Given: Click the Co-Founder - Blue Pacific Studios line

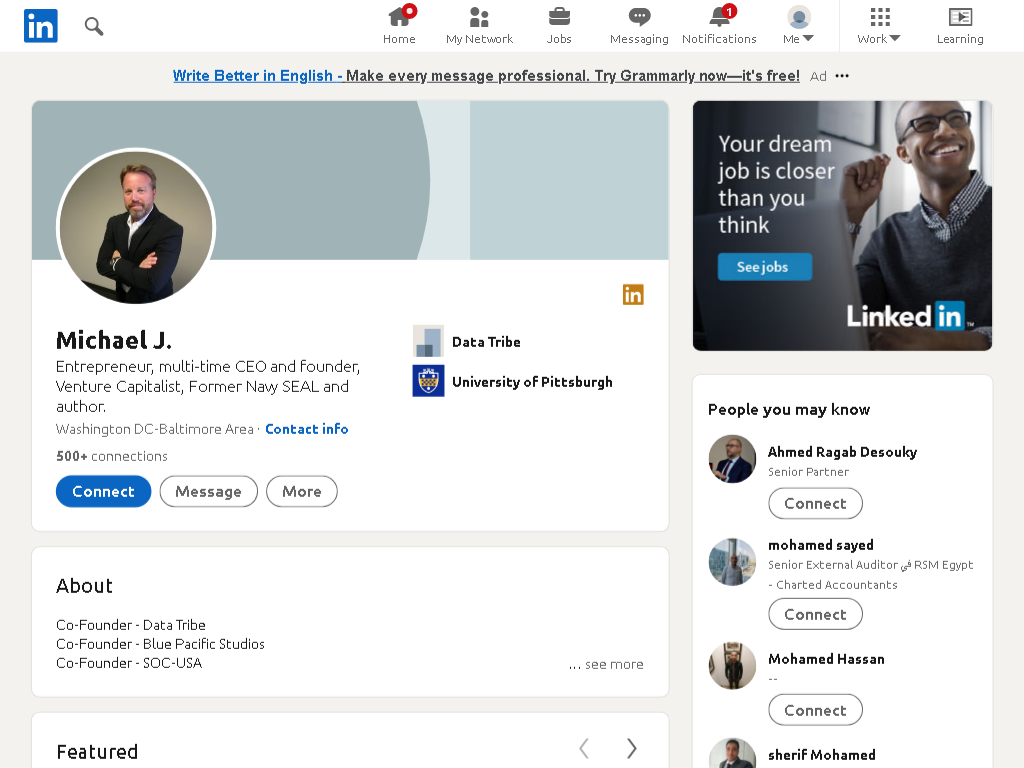Looking at the screenshot, I should point(160,644).
